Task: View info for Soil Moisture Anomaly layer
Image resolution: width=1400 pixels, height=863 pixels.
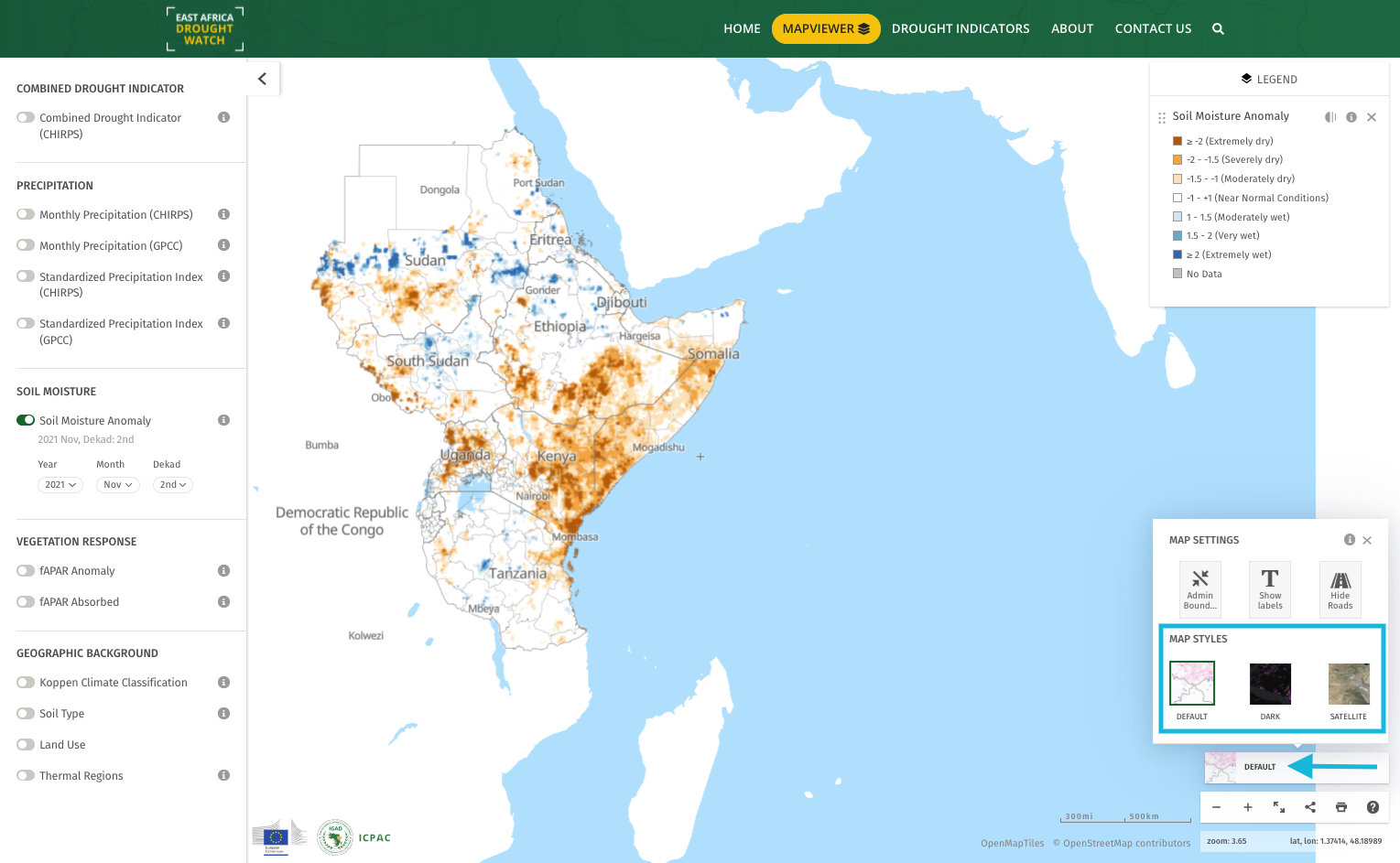Action: click(223, 420)
